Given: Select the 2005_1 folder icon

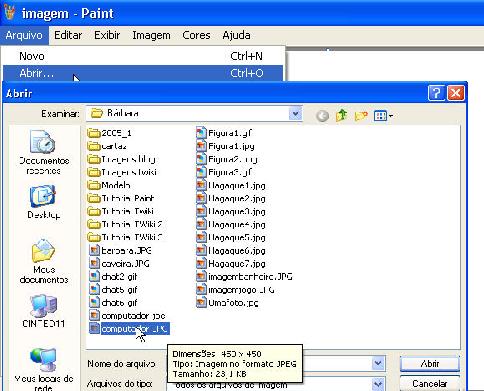Looking at the screenshot, I should [94, 133].
